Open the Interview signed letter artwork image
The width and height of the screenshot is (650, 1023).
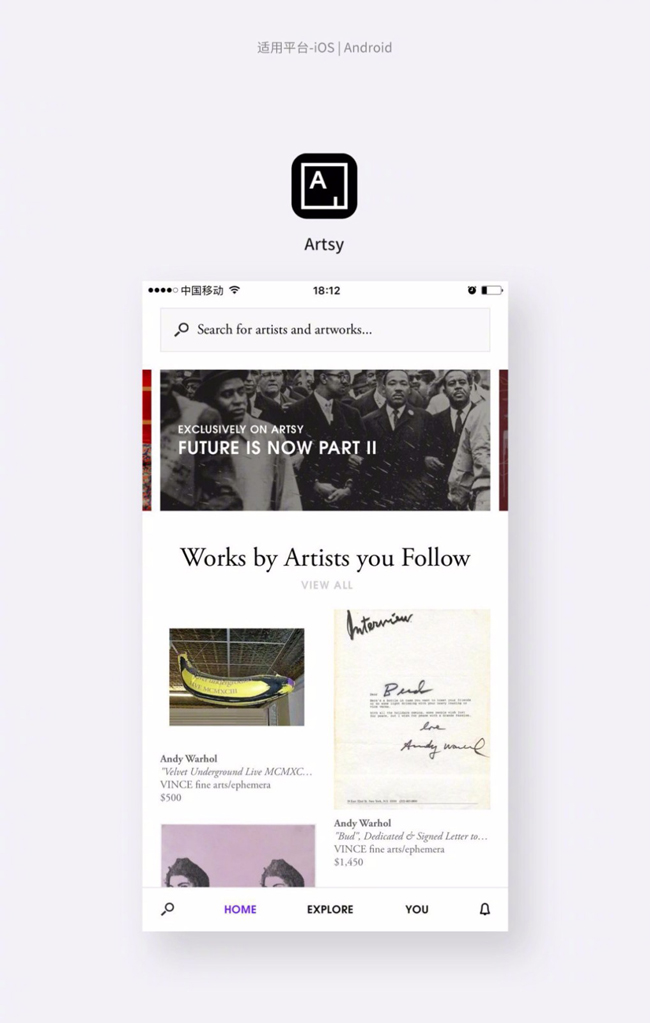tap(412, 709)
